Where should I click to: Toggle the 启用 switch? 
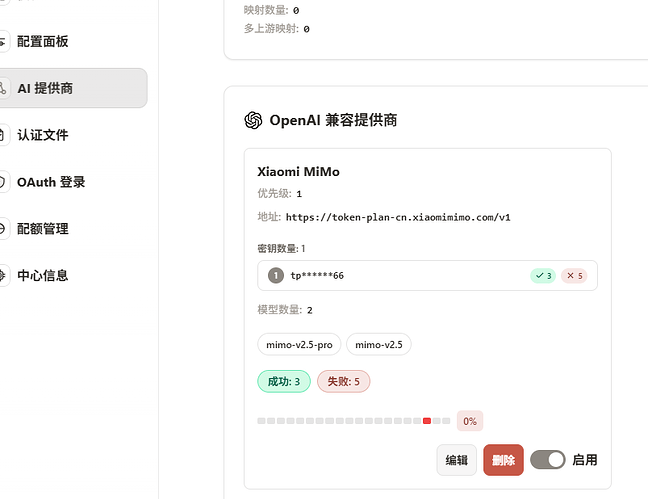pyautogui.click(x=548, y=460)
